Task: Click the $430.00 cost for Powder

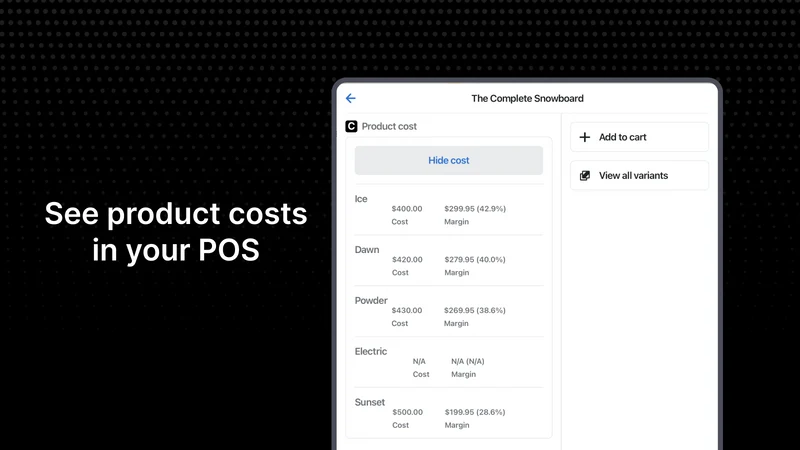Action: 407,310
